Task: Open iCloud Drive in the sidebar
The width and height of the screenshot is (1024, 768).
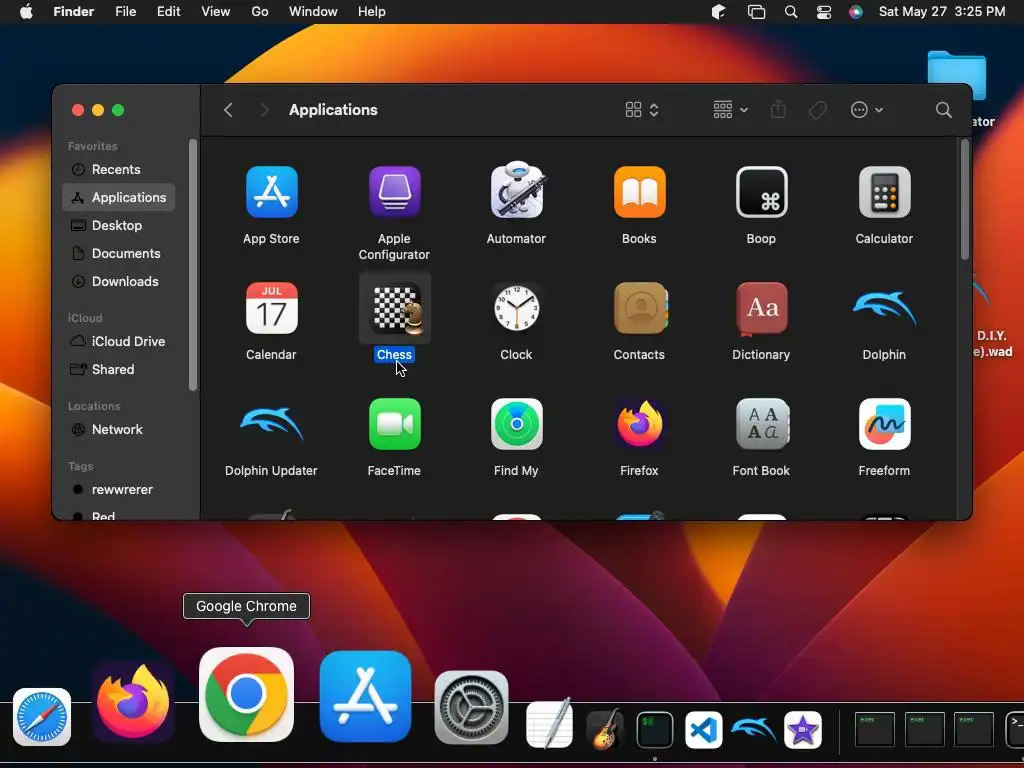Action: click(x=118, y=342)
